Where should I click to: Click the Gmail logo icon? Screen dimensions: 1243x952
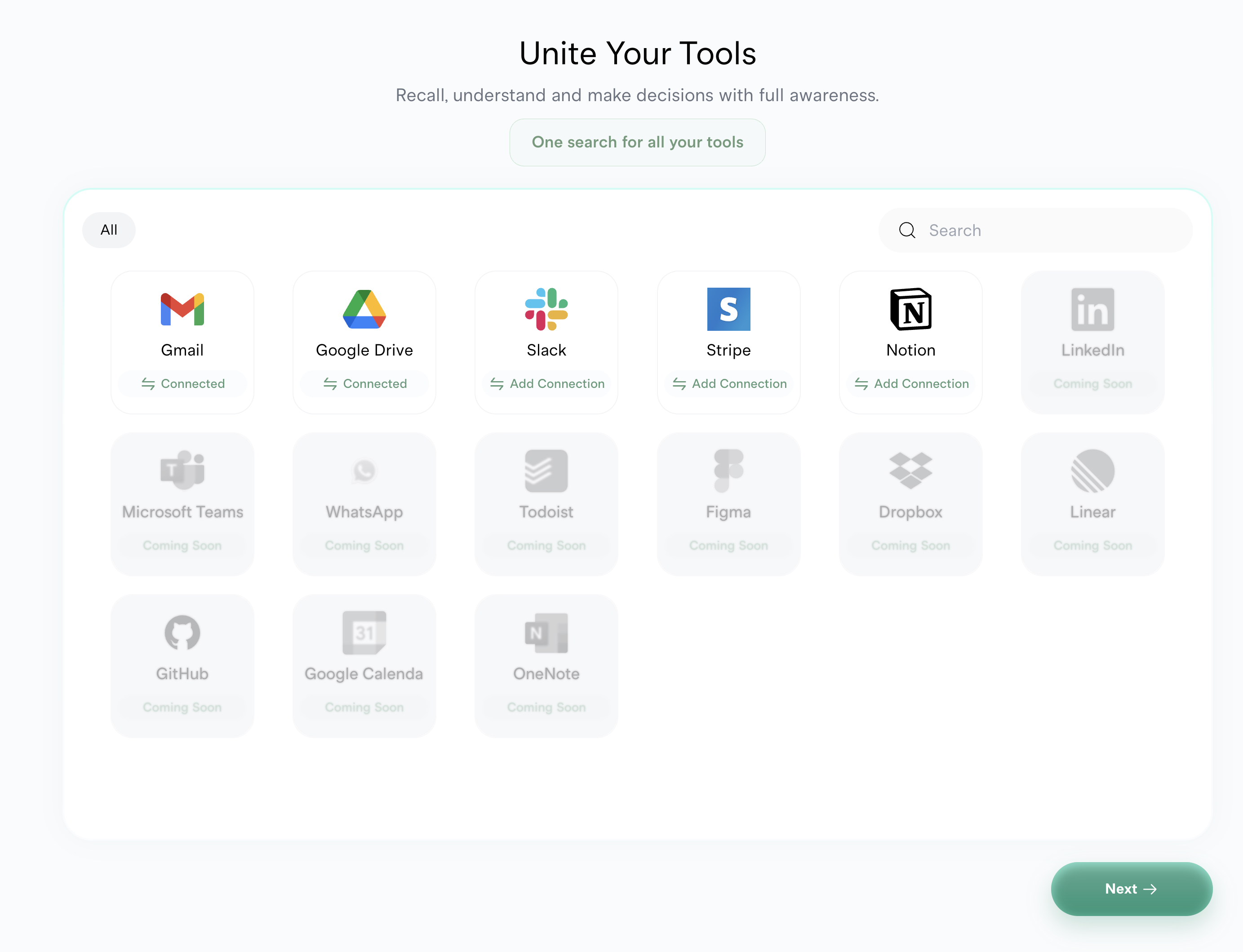point(182,309)
